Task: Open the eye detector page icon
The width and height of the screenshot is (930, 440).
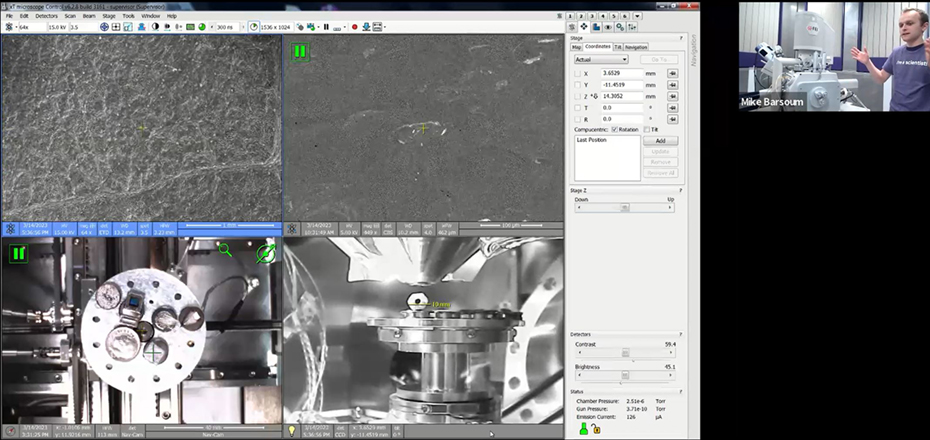Action: tap(608, 27)
